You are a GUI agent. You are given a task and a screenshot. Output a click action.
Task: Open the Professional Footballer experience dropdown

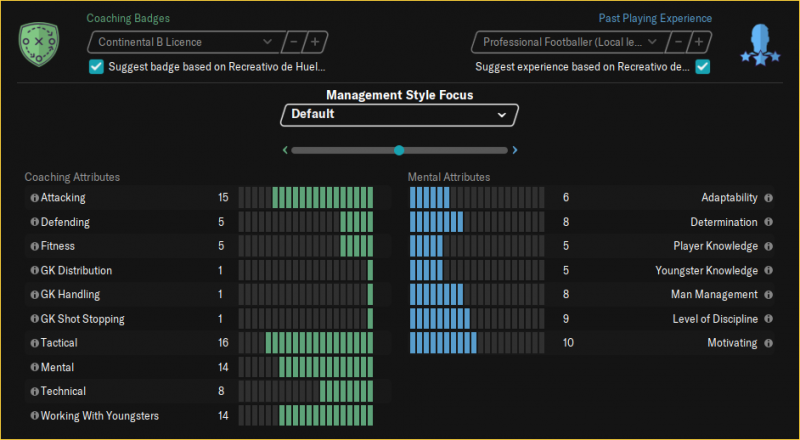(568, 42)
